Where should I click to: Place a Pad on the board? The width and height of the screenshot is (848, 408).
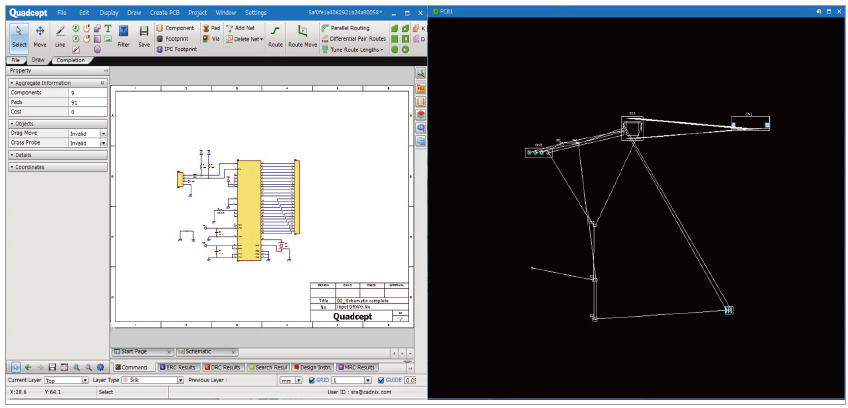211,28
